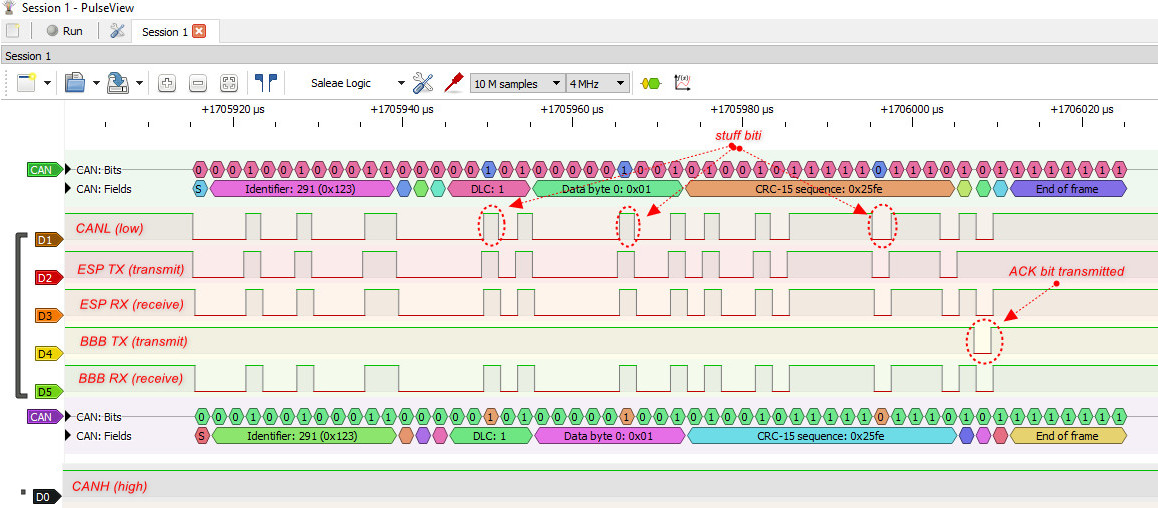This screenshot has width=1158, height=508.
Task: Open settings wrench icon beside Run
Action: pos(117,31)
